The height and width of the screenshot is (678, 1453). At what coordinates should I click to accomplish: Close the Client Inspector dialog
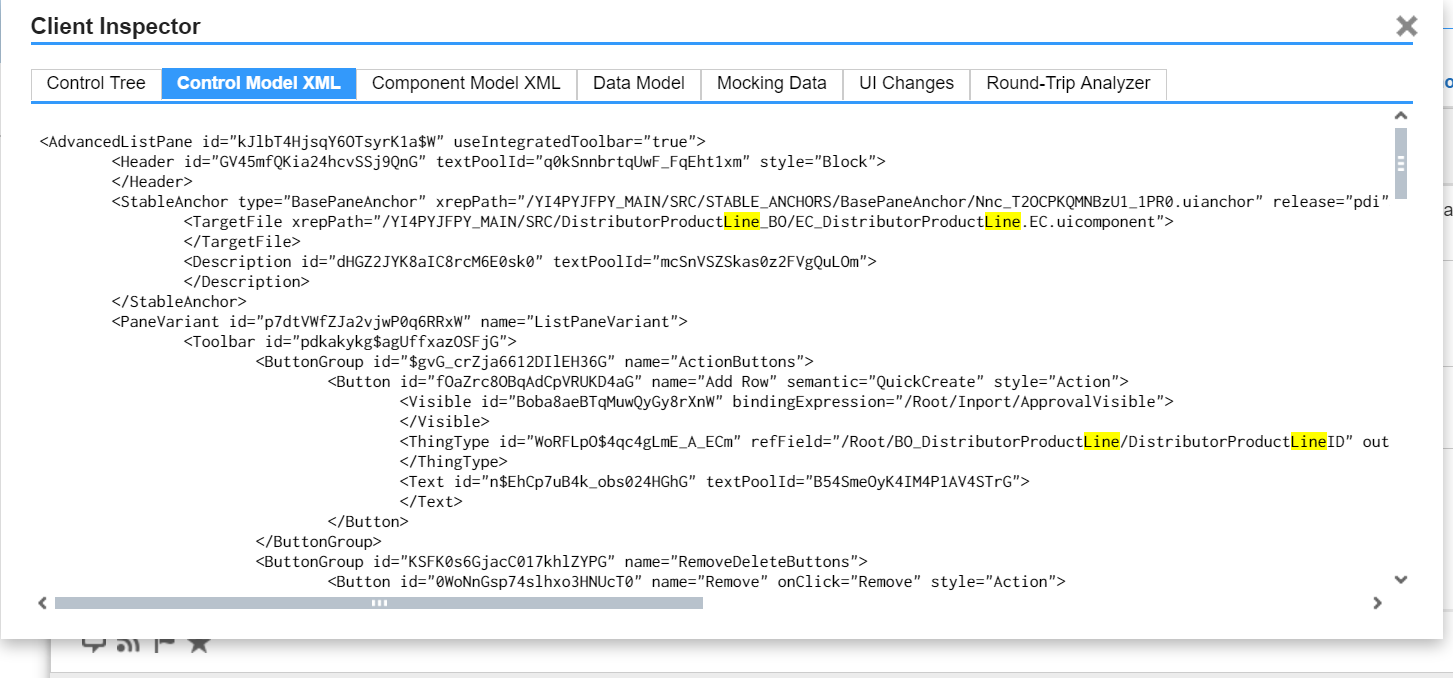pyautogui.click(x=1406, y=26)
